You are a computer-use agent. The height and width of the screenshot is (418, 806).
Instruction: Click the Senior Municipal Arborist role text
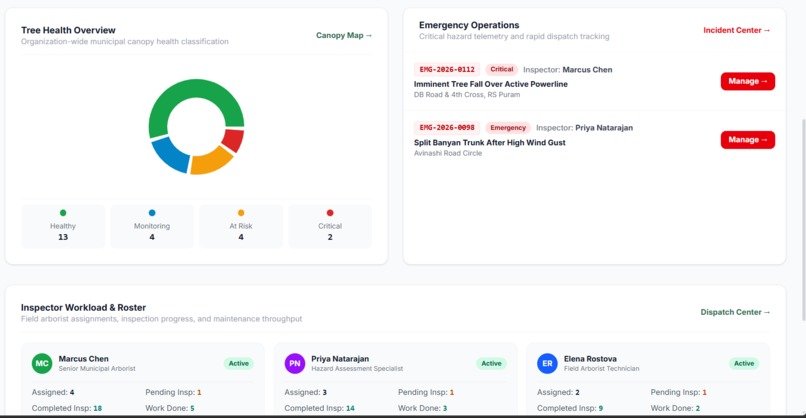tap(97, 369)
